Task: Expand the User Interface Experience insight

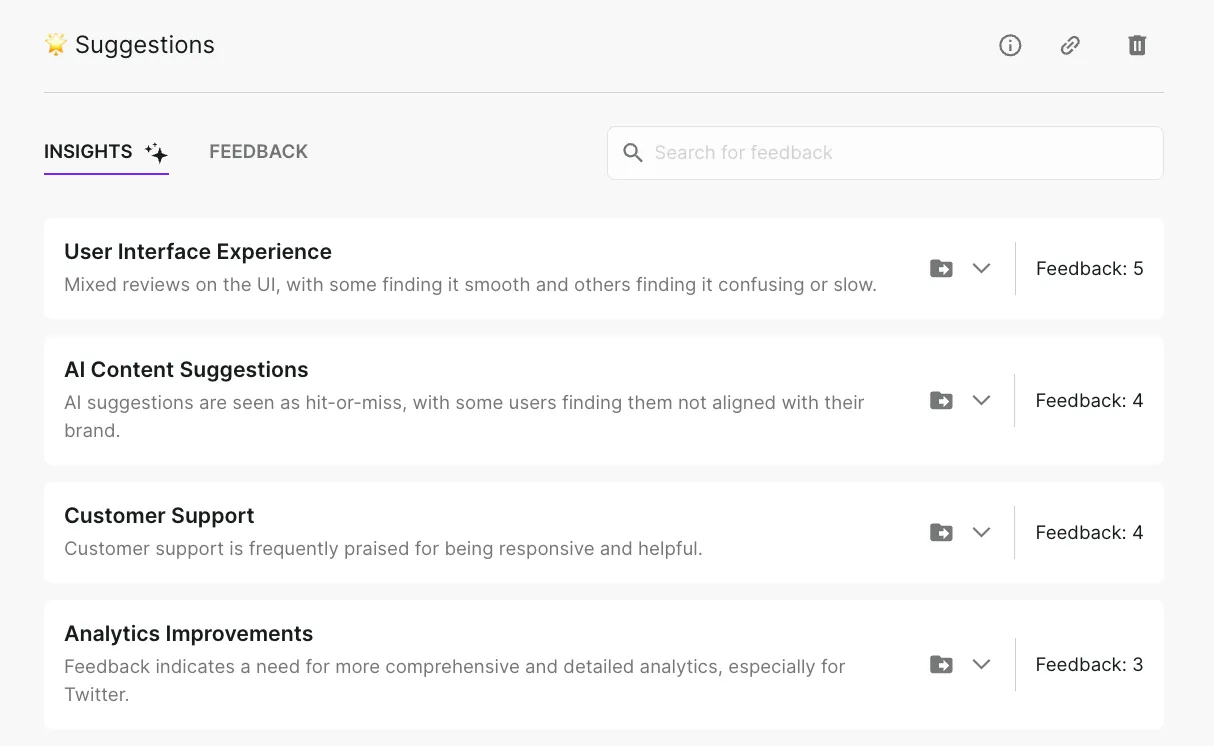Action: click(x=981, y=268)
